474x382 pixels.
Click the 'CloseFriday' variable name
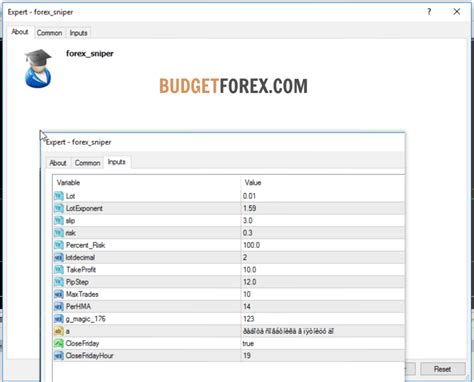(x=83, y=343)
